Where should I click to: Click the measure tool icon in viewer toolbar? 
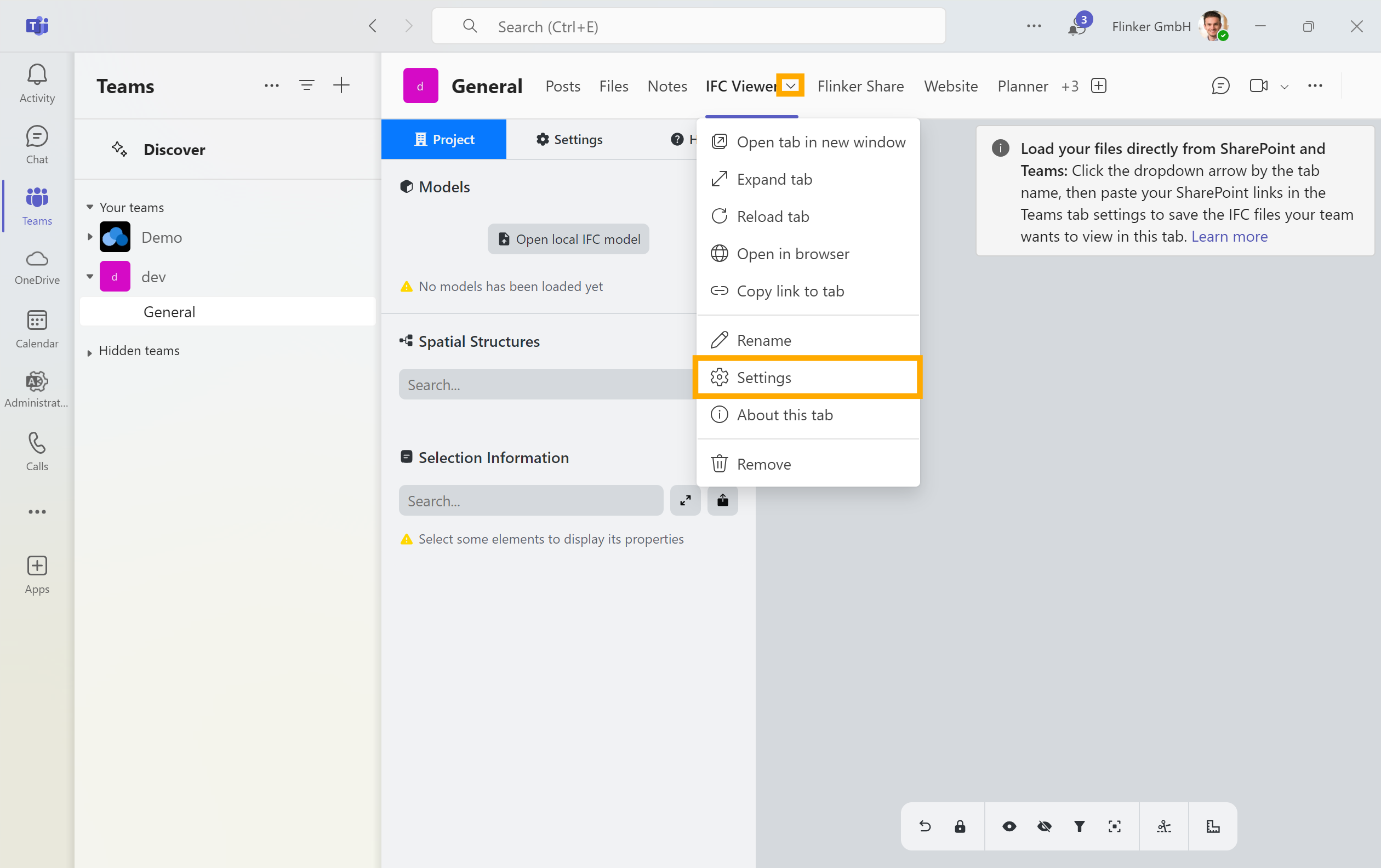pos(1213,826)
